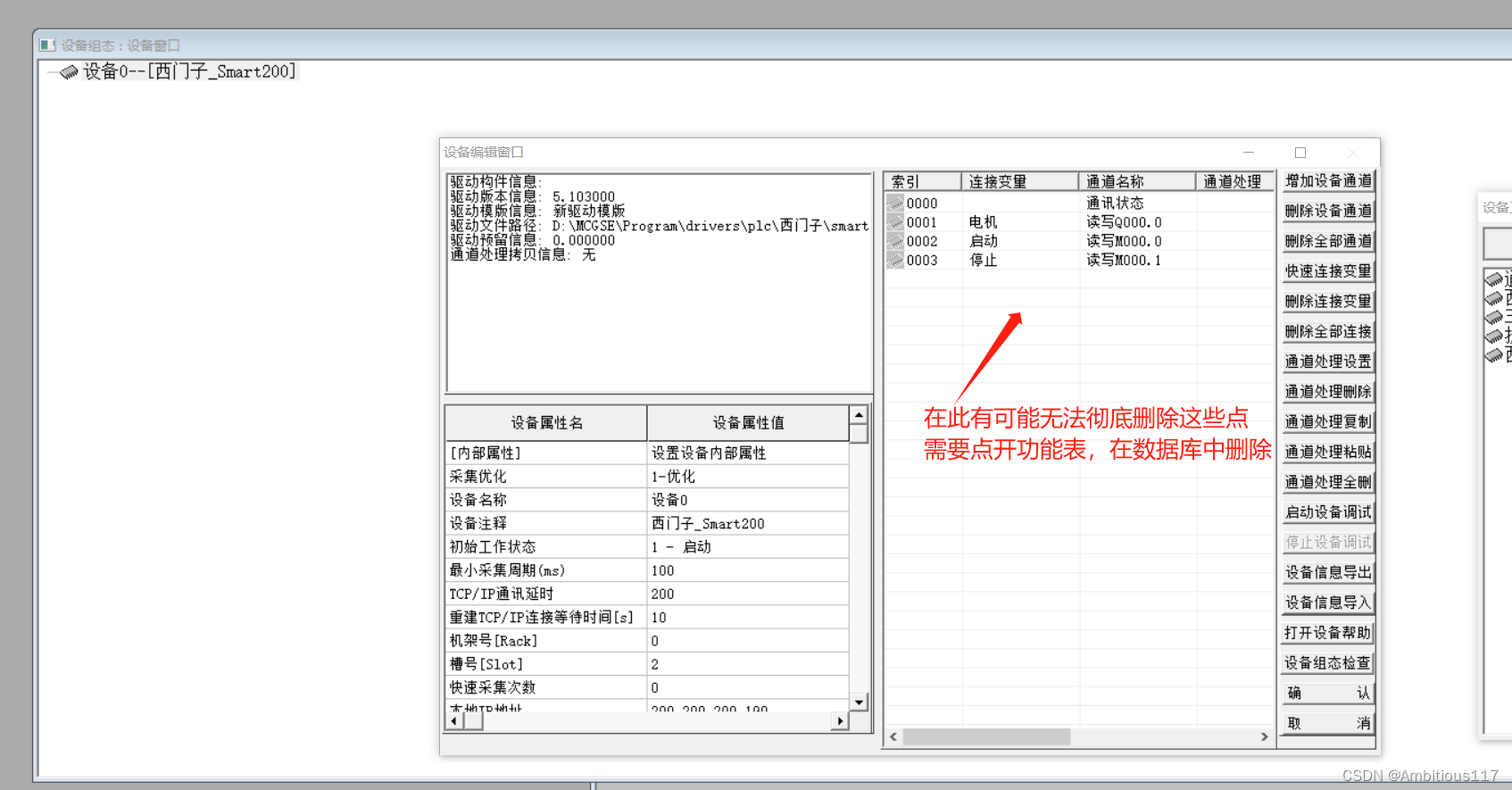This screenshot has width=1512, height=790.
Task: Export device info via 设备信息导出
Action: 1328,572
